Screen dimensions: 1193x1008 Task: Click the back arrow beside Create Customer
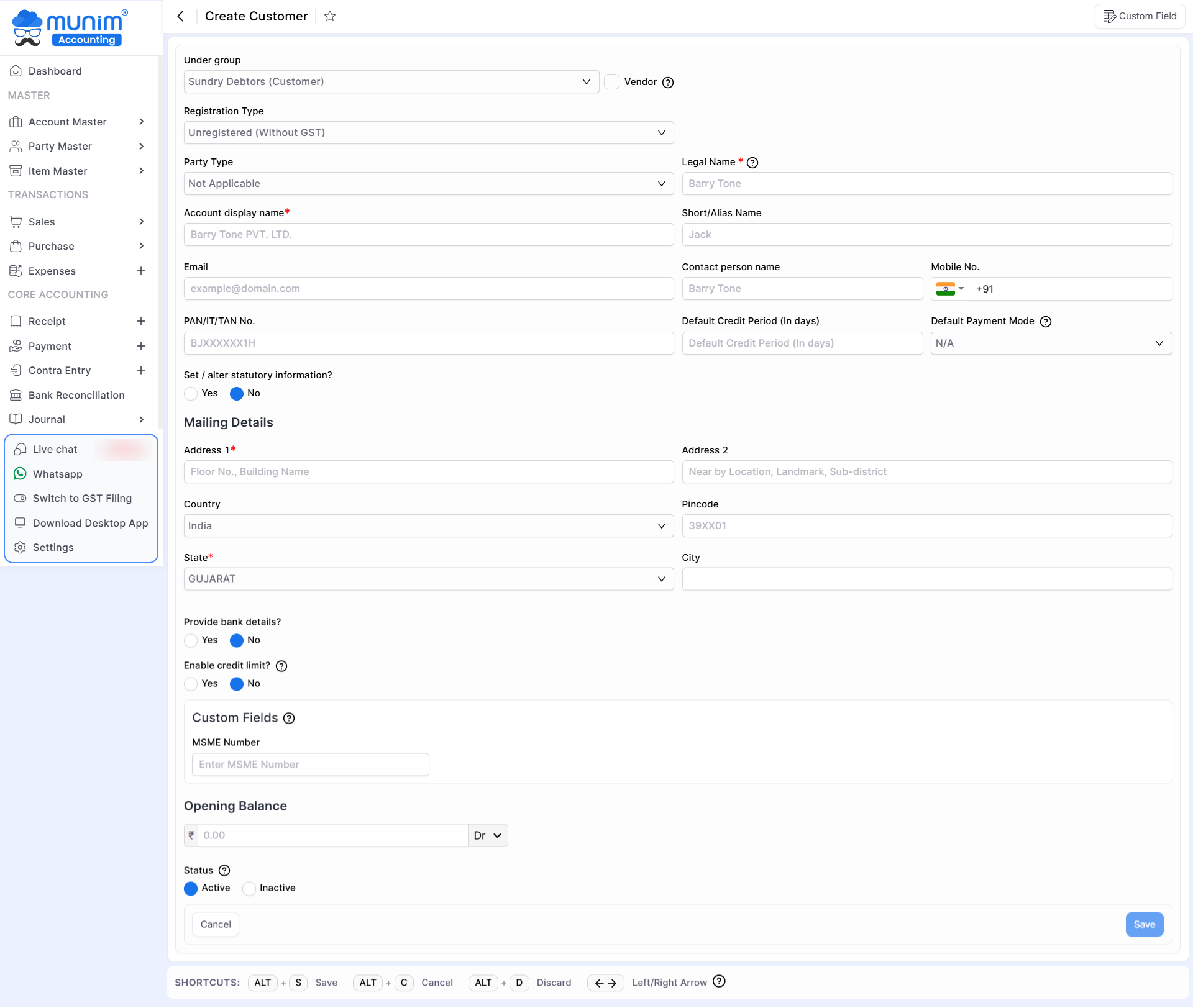tap(180, 16)
